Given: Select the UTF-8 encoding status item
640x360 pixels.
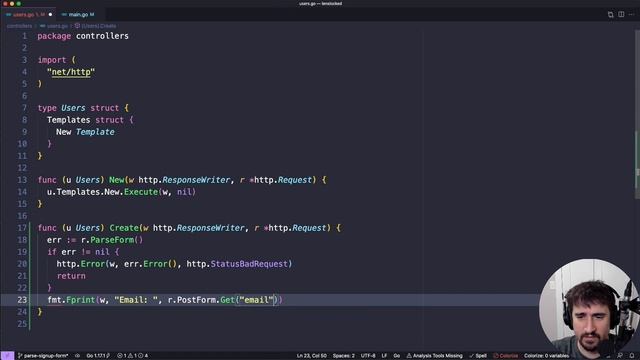Looking at the screenshot, I should pyautogui.click(x=368, y=356).
